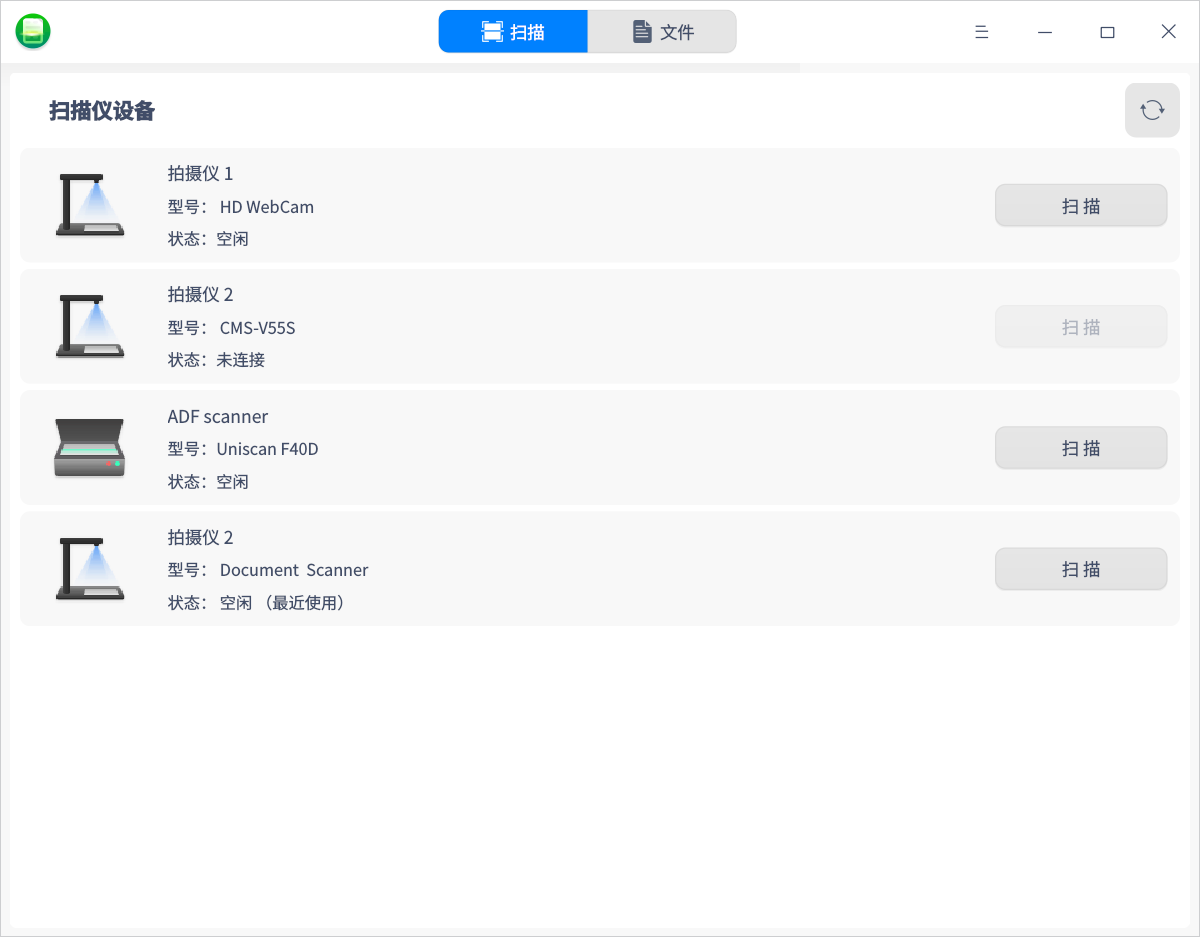
Task: Close the scanner window
Action: [x=1168, y=32]
